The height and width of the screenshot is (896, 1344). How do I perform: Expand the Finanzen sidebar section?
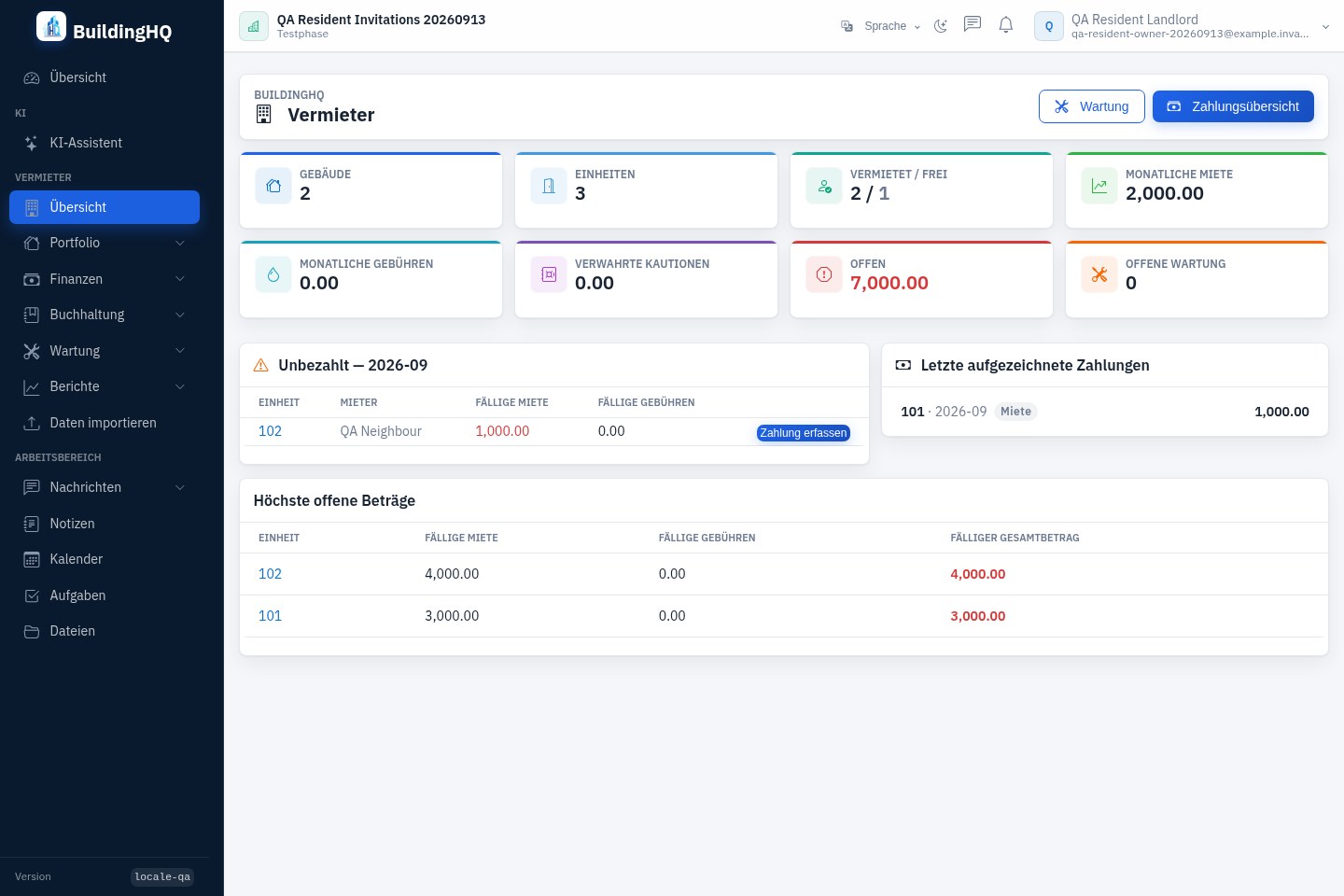click(105, 279)
